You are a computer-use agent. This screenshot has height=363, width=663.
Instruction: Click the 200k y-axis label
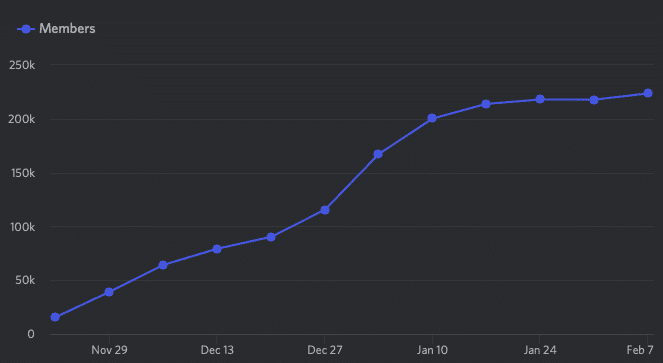[x=22, y=119]
